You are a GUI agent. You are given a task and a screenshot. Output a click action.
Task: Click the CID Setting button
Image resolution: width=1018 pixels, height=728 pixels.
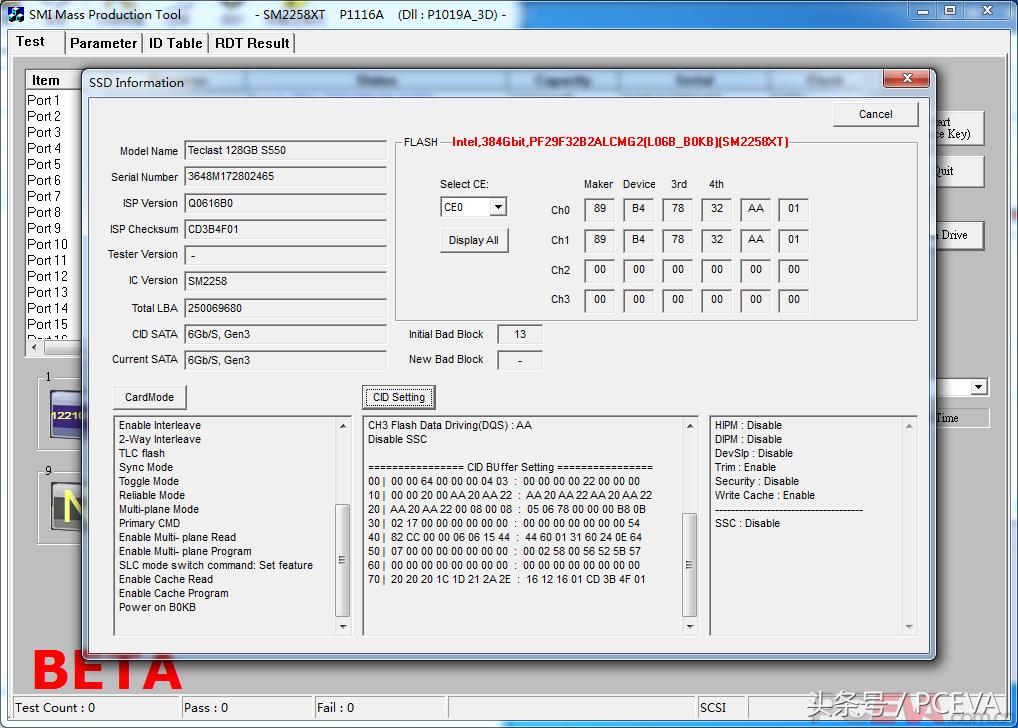pos(398,397)
